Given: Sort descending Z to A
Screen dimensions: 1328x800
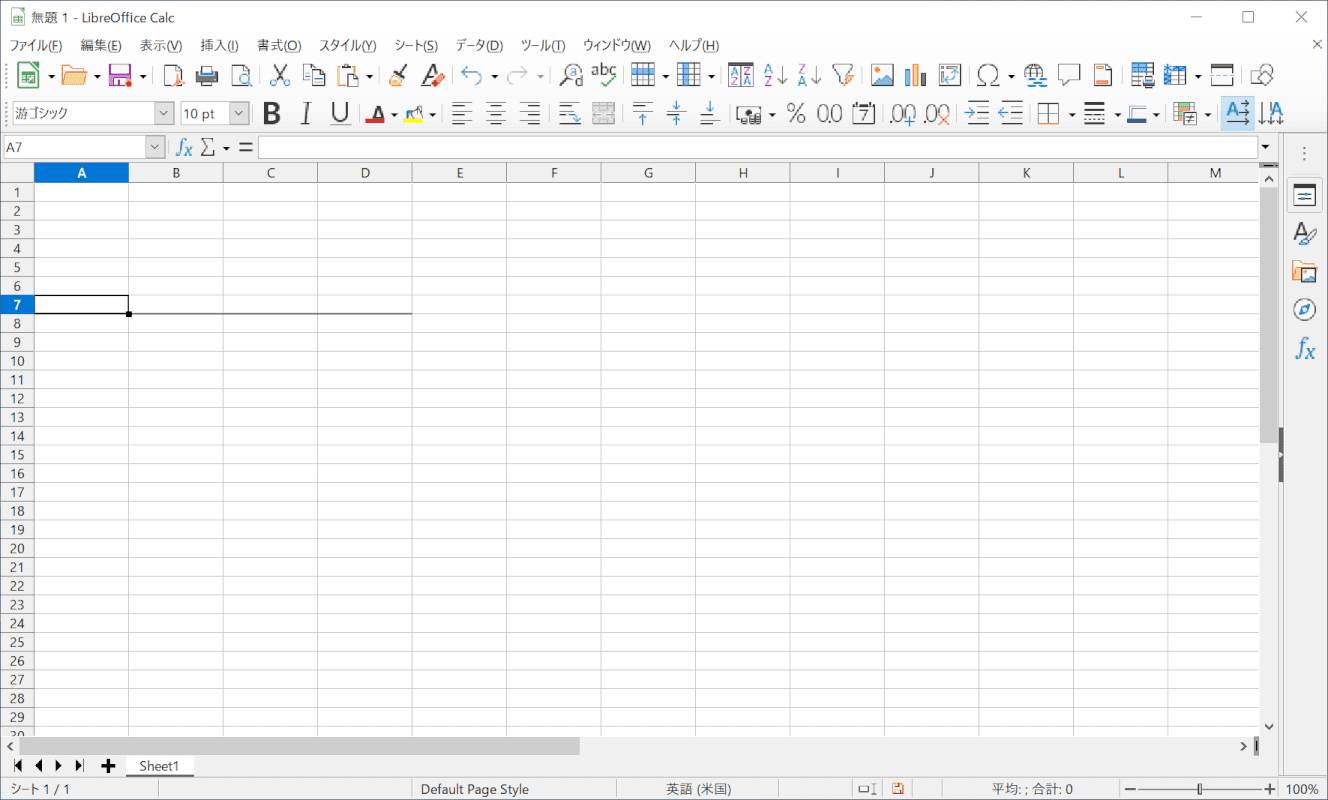Looking at the screenshot, I should click(x=809, y=75).
